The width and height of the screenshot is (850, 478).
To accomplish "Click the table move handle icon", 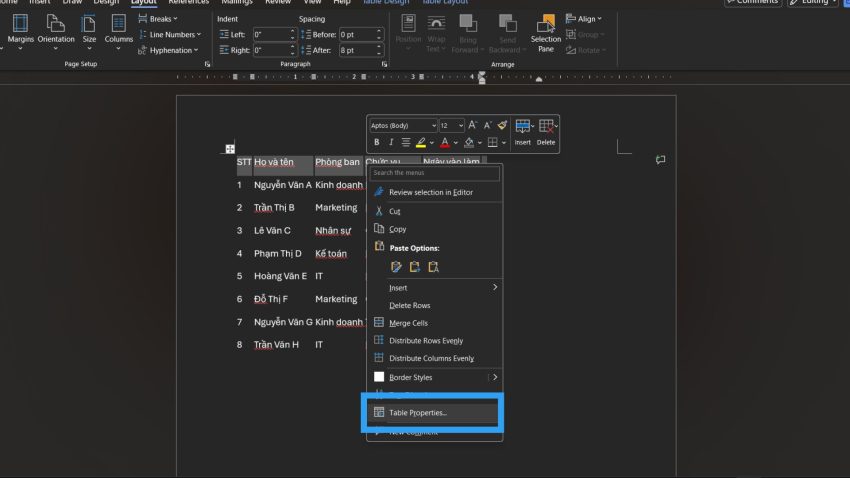I will tap(230, 149).
